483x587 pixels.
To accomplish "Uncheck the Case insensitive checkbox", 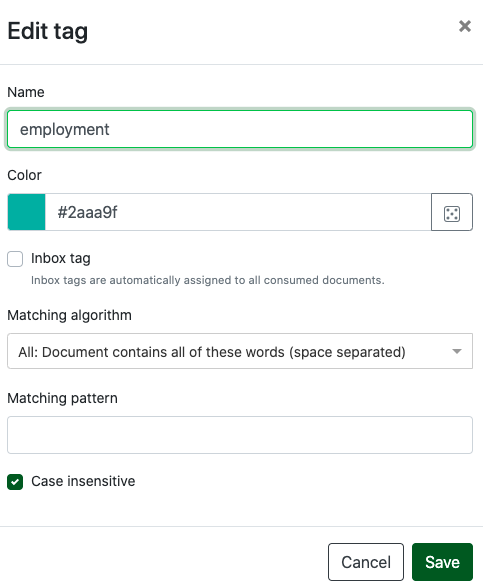I will tap(15, 482).
